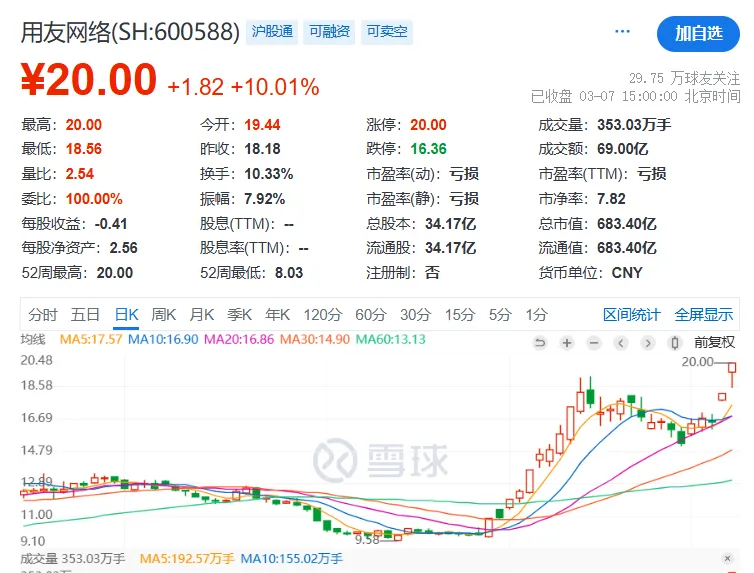754x573 pixels.
Task: Switch to the 30分 interval tab
Action: 415,315
